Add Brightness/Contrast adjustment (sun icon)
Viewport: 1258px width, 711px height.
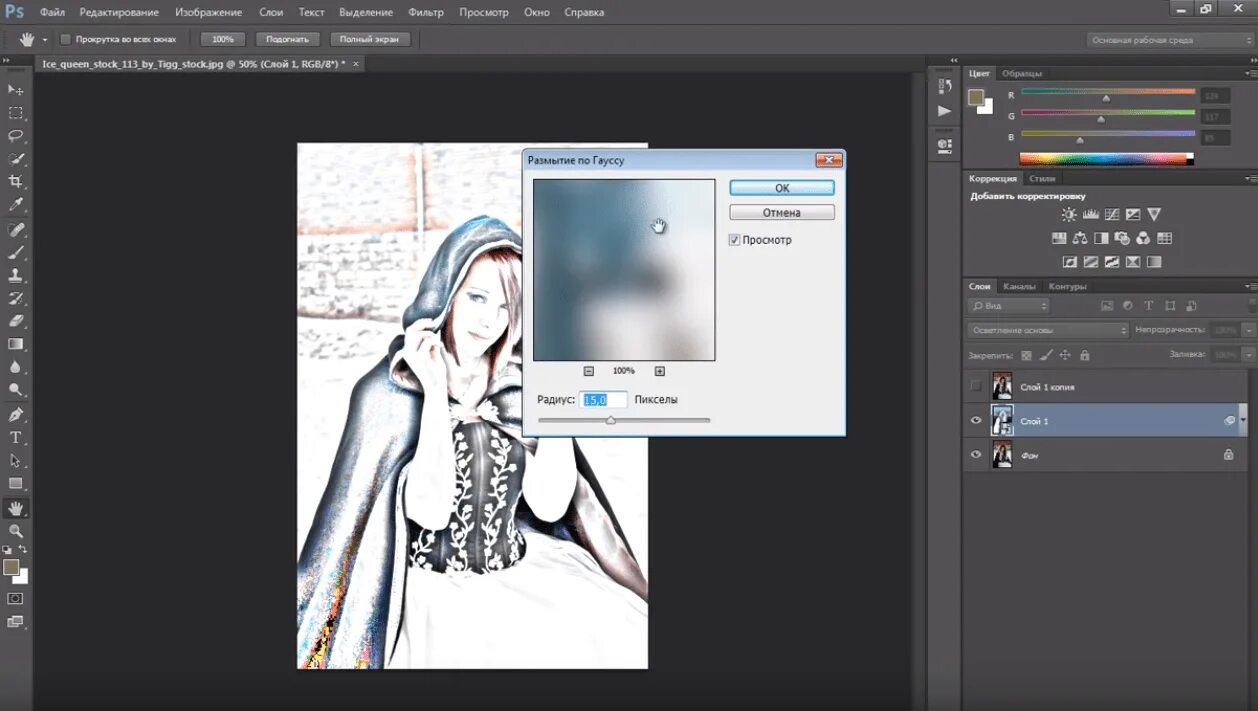1070,215
